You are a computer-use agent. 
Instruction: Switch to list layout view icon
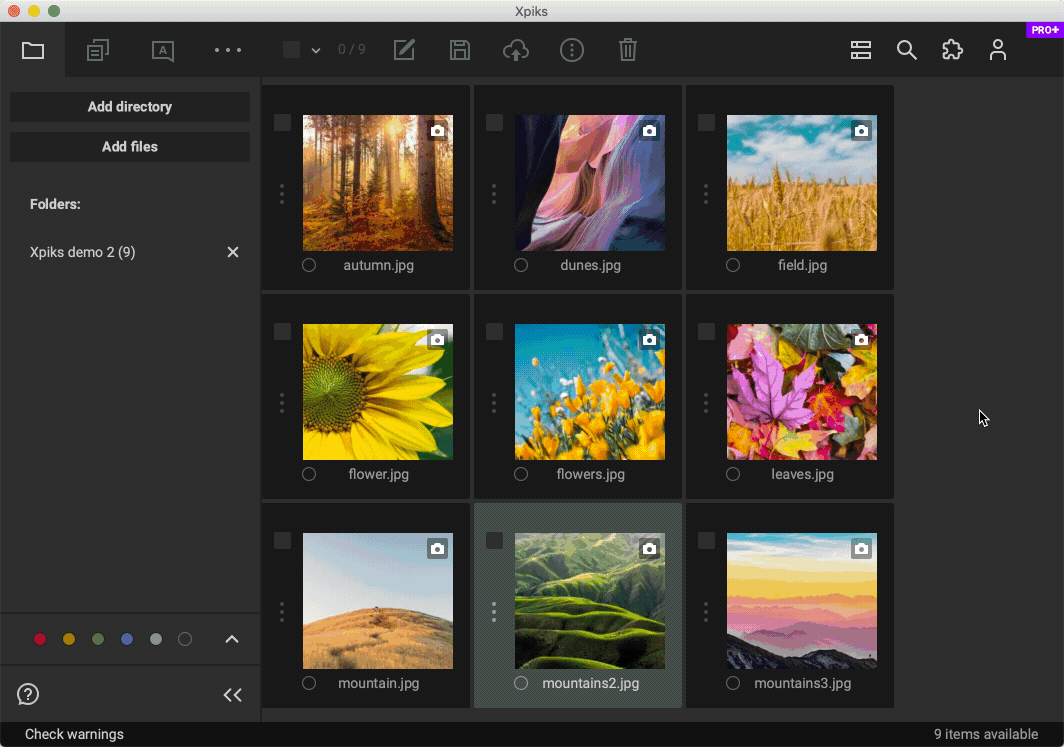coord(860,50)
